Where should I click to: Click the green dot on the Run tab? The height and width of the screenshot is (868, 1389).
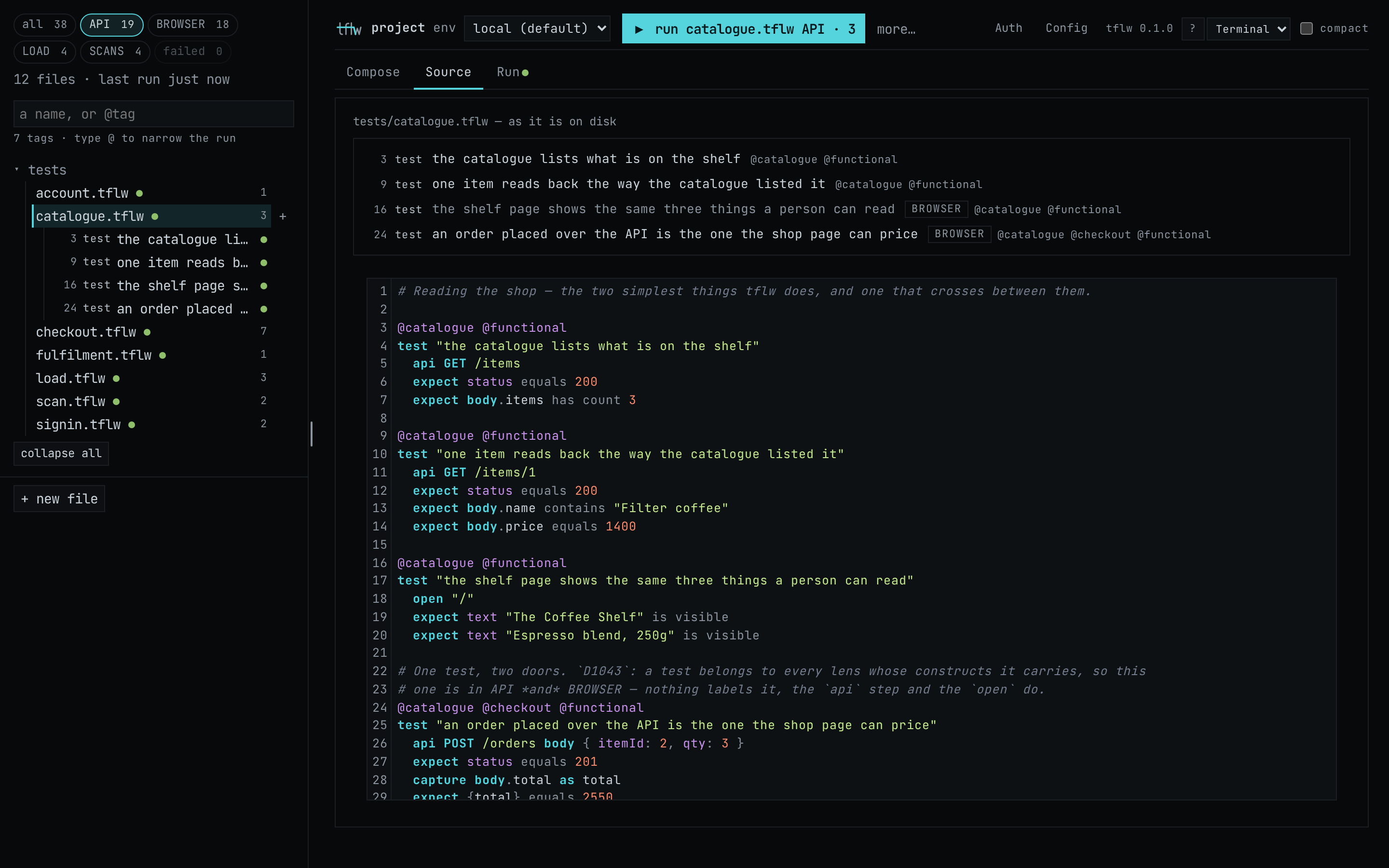(x=525, y=72)
